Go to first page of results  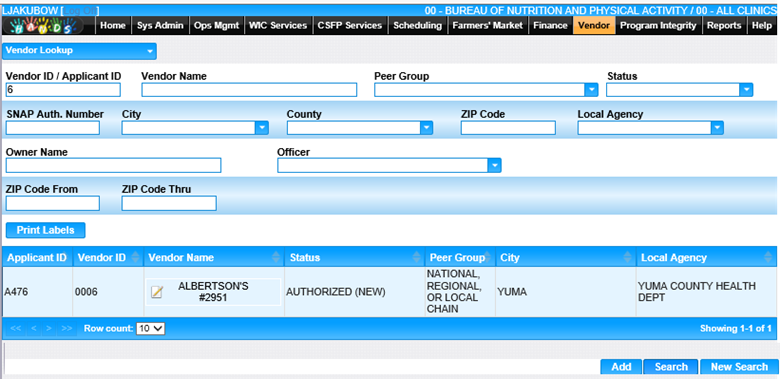click(x=15, y=328)
